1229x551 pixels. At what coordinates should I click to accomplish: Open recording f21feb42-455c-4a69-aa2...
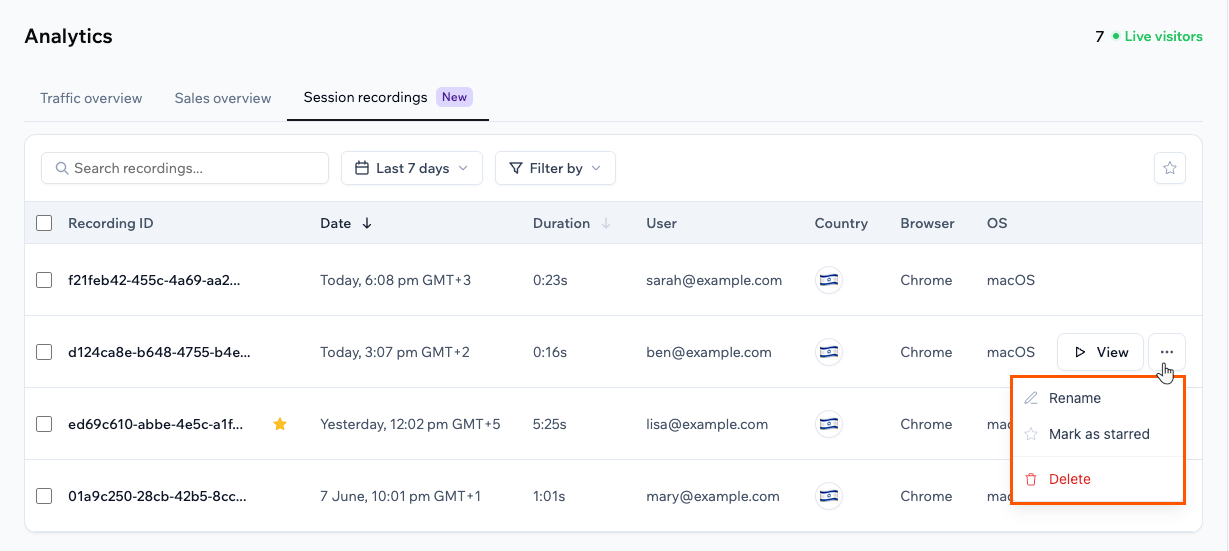(154, 280)
